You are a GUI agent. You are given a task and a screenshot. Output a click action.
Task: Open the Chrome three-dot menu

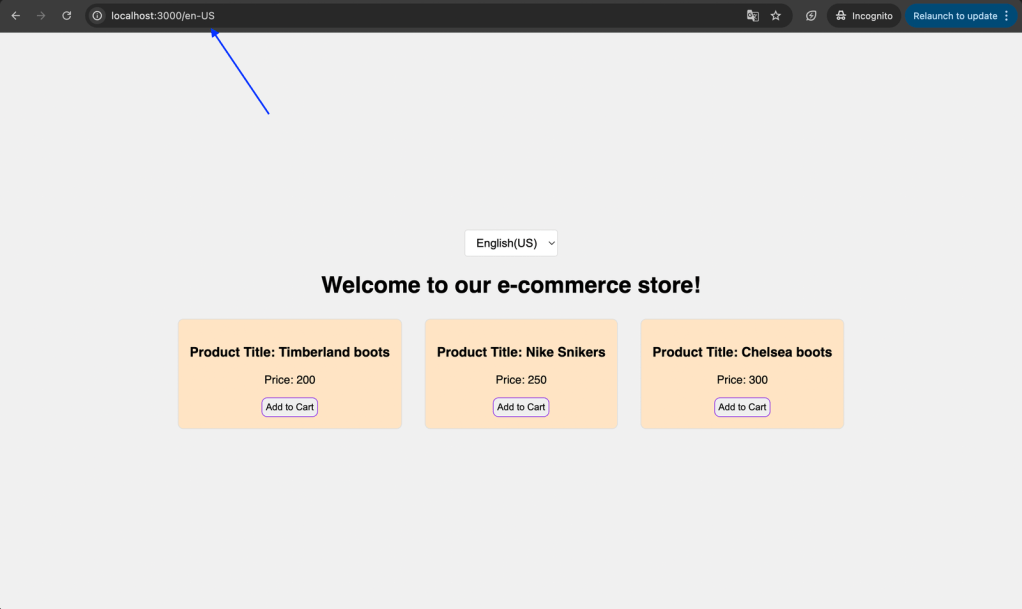coord(1006,16)
